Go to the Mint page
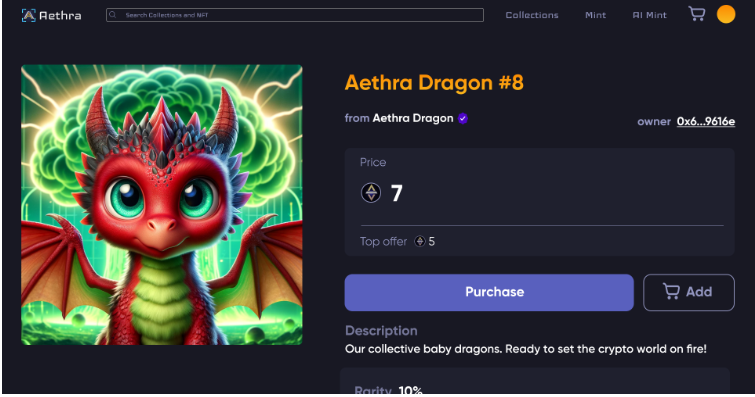 [x=595, y=15]
